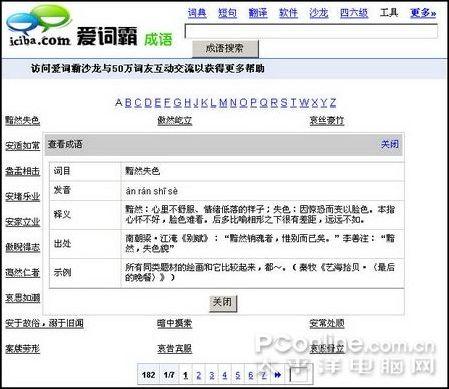Open the idiom link 傲睨得志
449x389 pixels.
tap(23, 247)
